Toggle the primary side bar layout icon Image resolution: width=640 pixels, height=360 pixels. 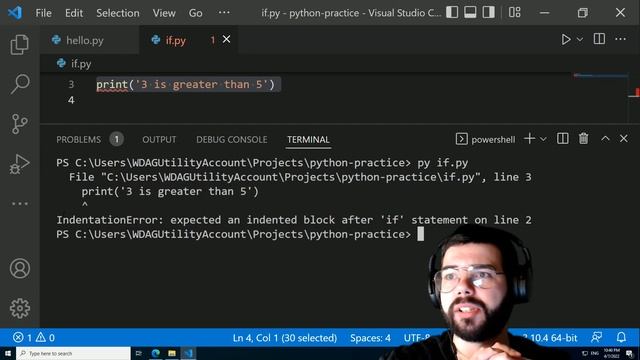(x=452, y=12)
